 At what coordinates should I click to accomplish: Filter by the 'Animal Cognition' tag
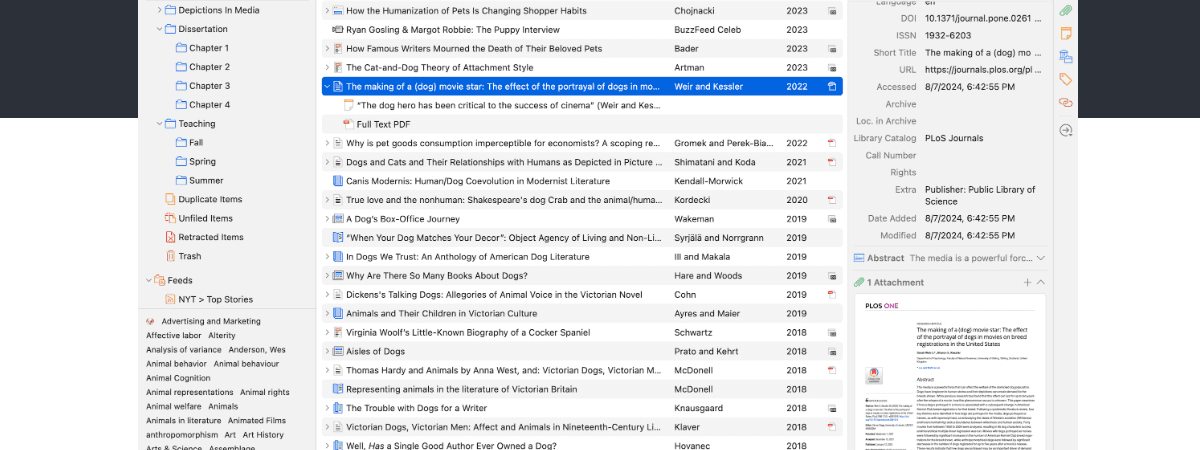tap(179, 378)
